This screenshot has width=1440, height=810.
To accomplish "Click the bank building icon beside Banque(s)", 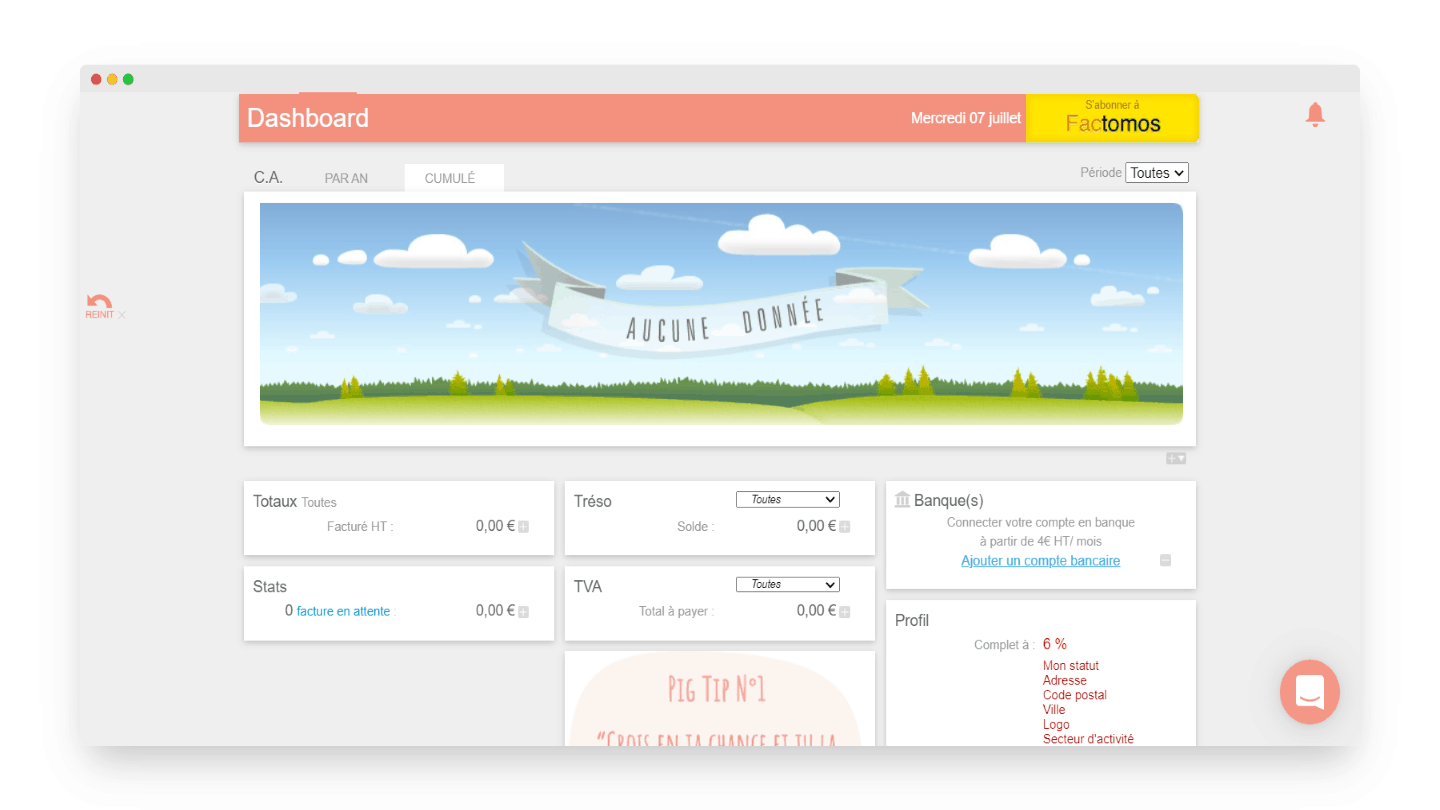I will click(x=902, y=499).
